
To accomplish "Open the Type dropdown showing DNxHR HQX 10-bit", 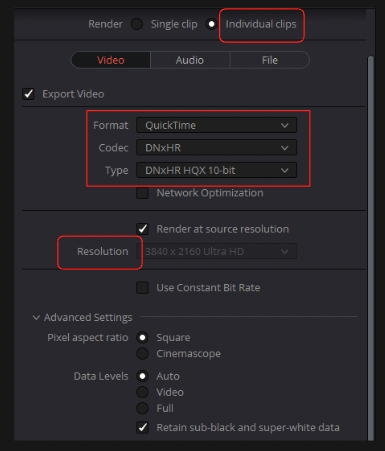I will click(x=216, y=170).
